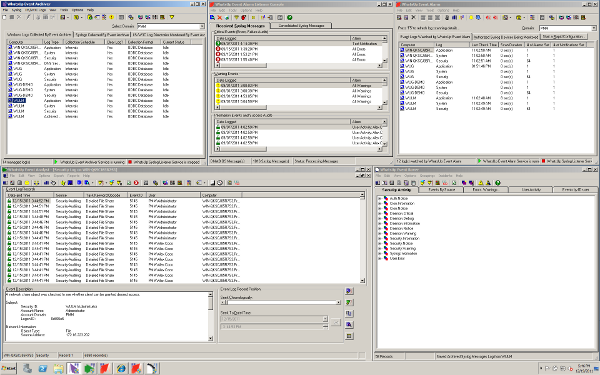600x375 pixels.
Task: Switch to Syslogs Collected By Event Archiver tab
Action: (102, 34)
